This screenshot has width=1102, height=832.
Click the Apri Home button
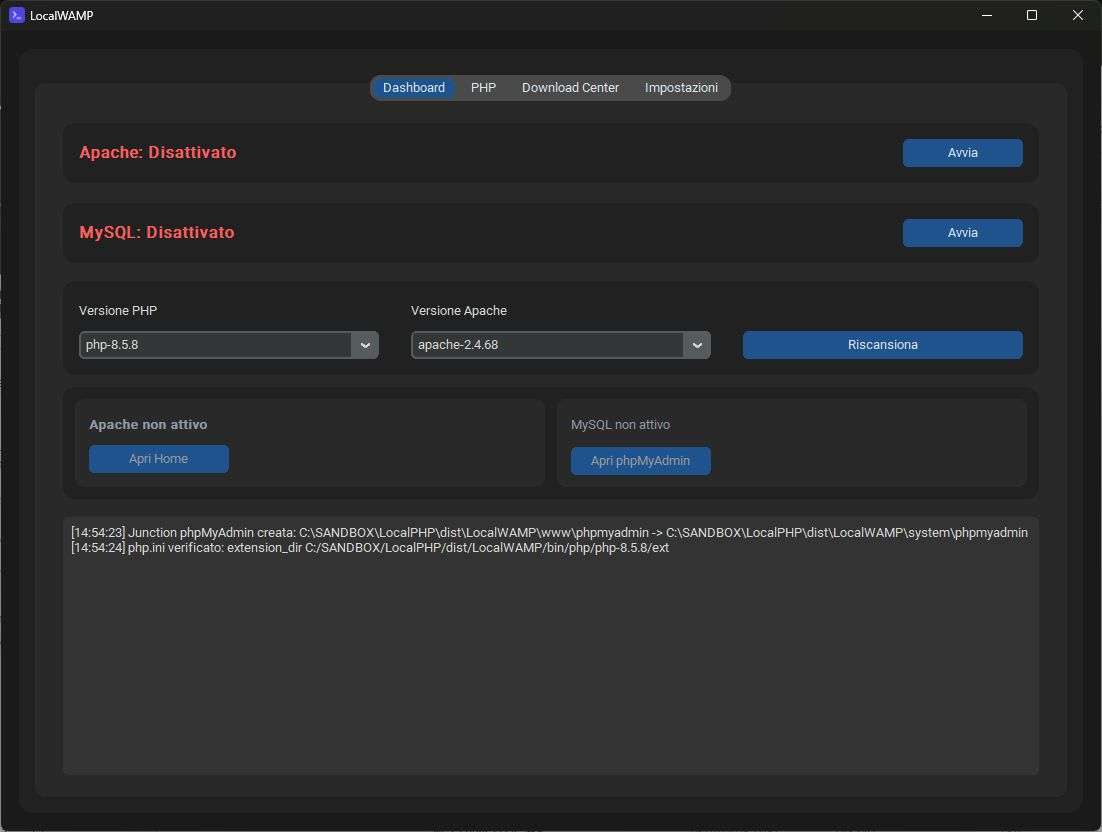point(158,459)
